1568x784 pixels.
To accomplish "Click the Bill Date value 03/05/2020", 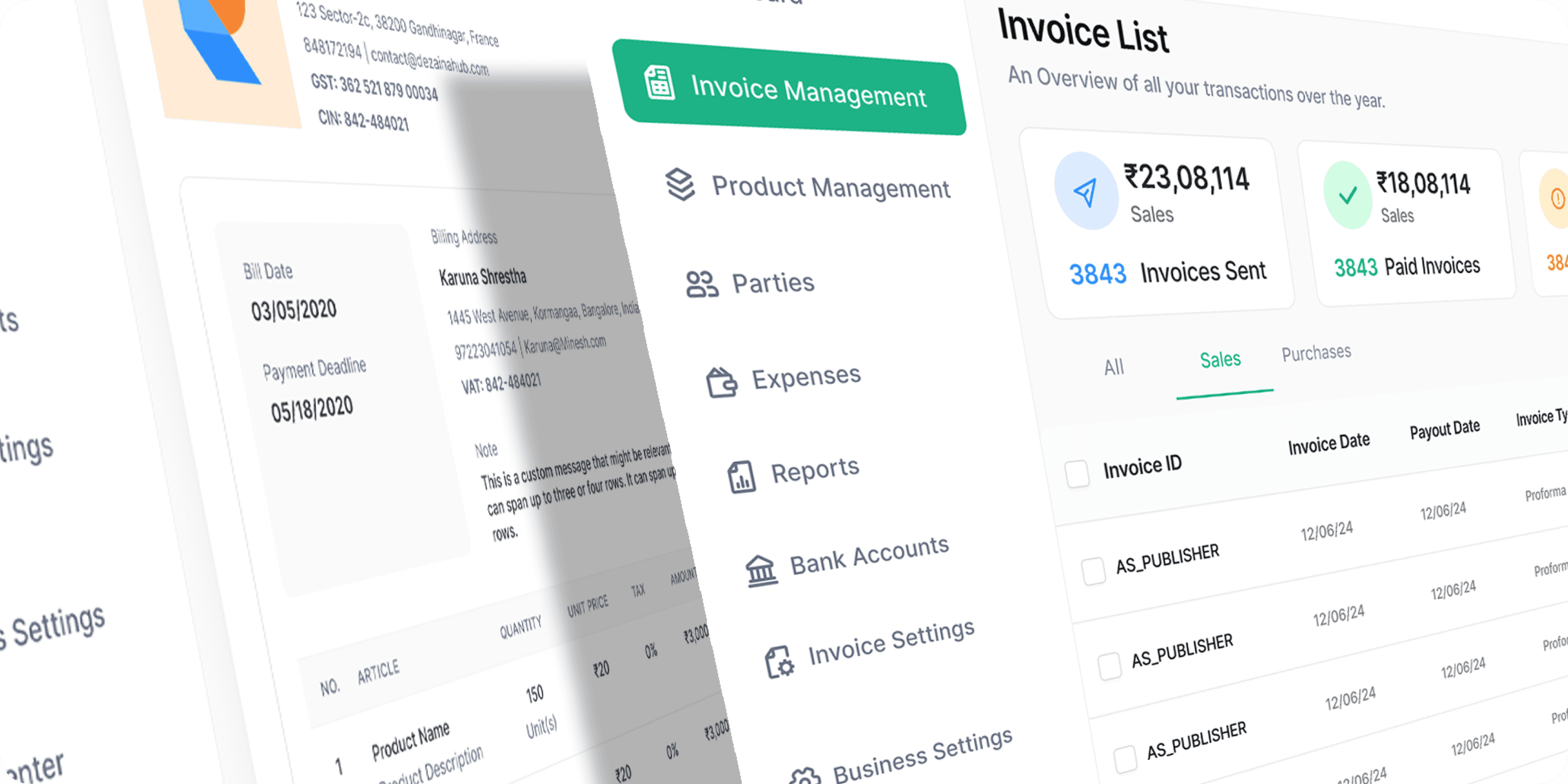I will [294, 310].
